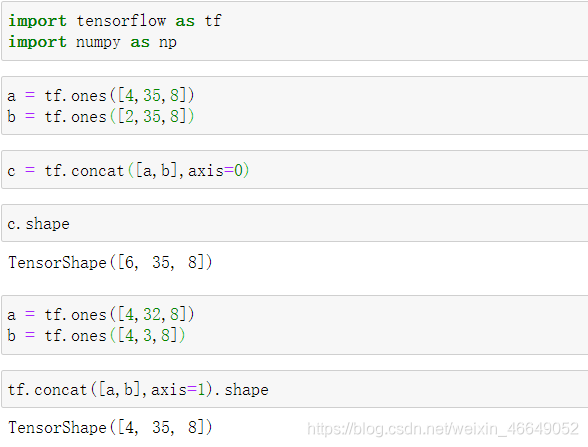Image resolution: width=588 pixels, height=447 pixels.
Task: Click the tf alias in first cell
Action: 213,21
